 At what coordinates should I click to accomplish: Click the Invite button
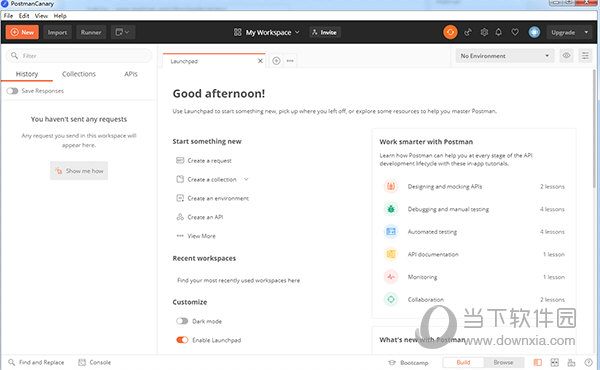(x=324, y=32)
